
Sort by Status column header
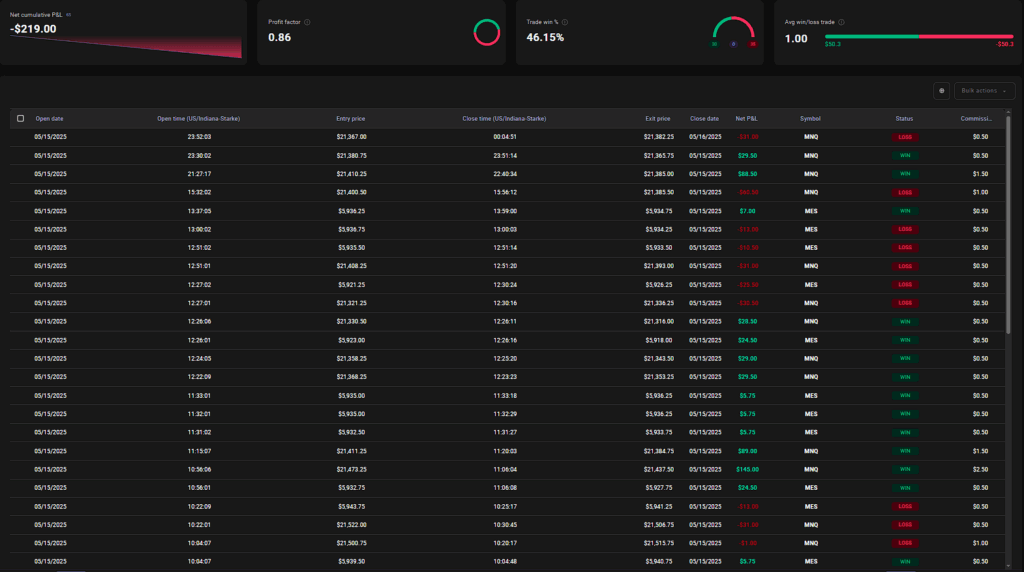click(x=904, y=119)
